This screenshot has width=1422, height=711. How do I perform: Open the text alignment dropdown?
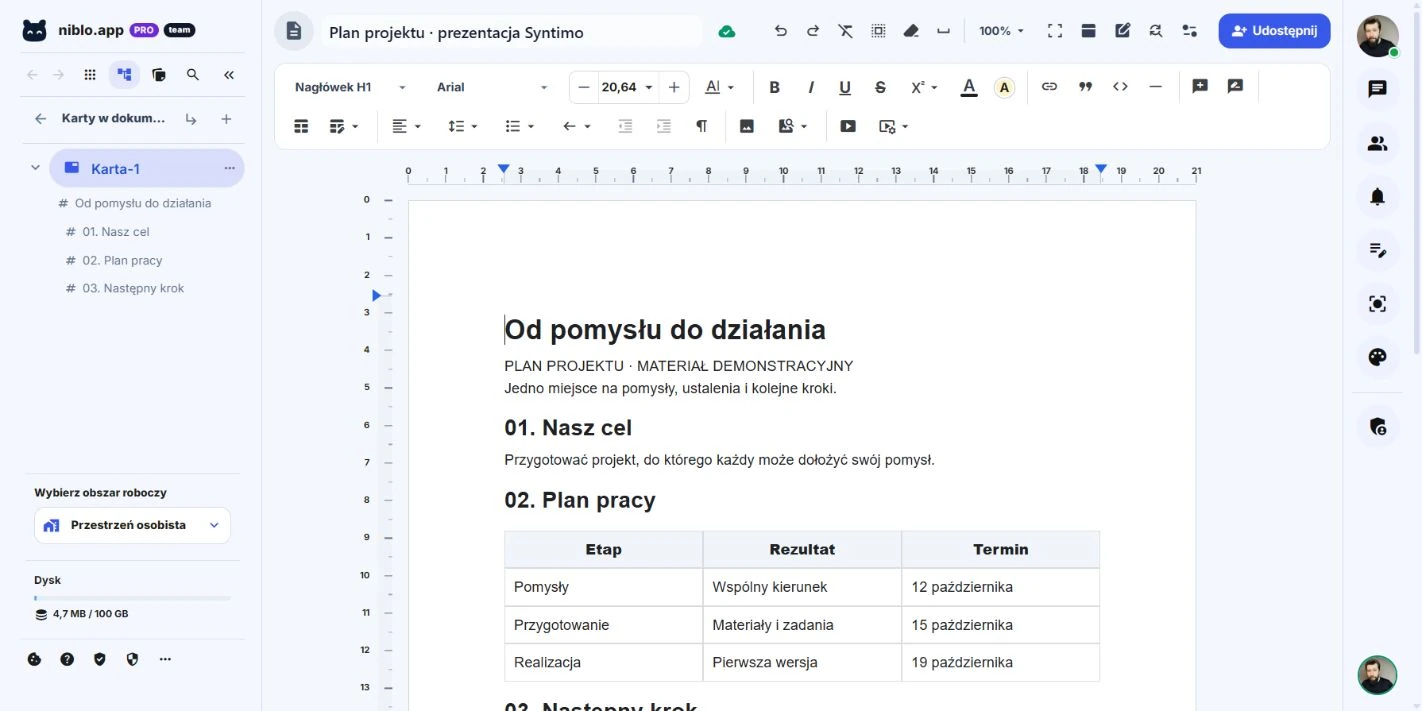point(406,126)
